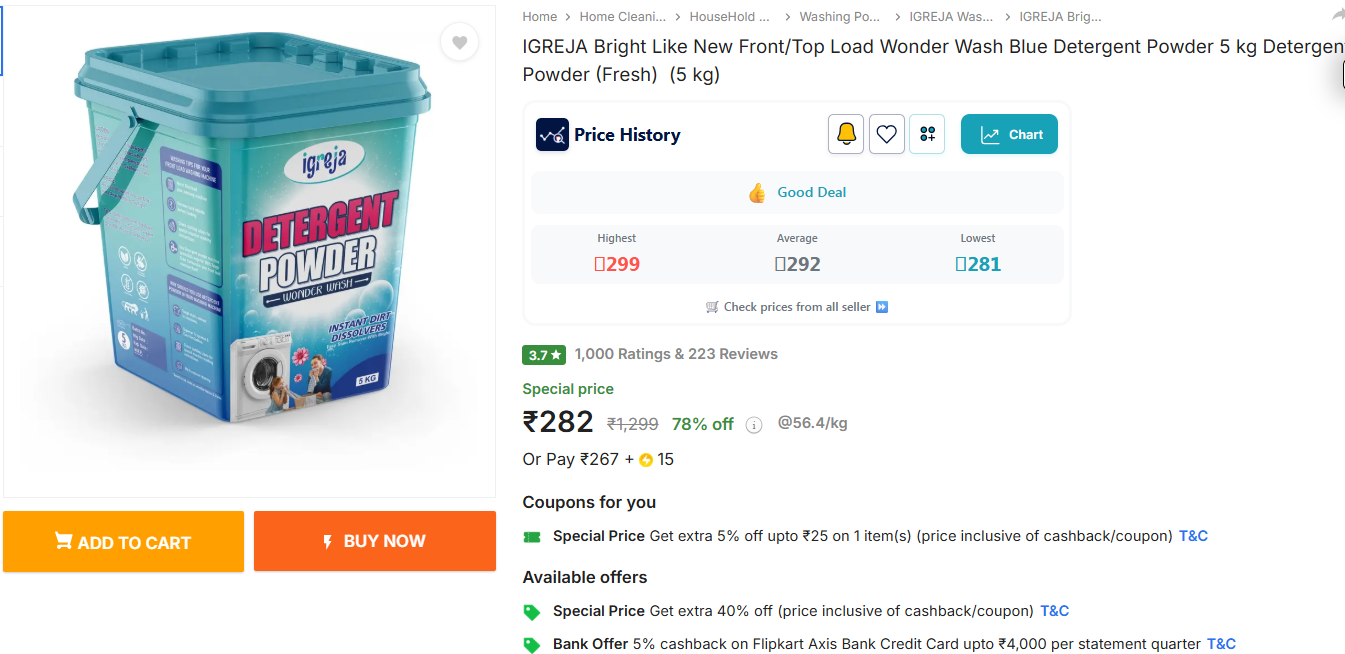Open T&C link for Bank Offer
The image size is (1345, 654).
point(1221,644)
